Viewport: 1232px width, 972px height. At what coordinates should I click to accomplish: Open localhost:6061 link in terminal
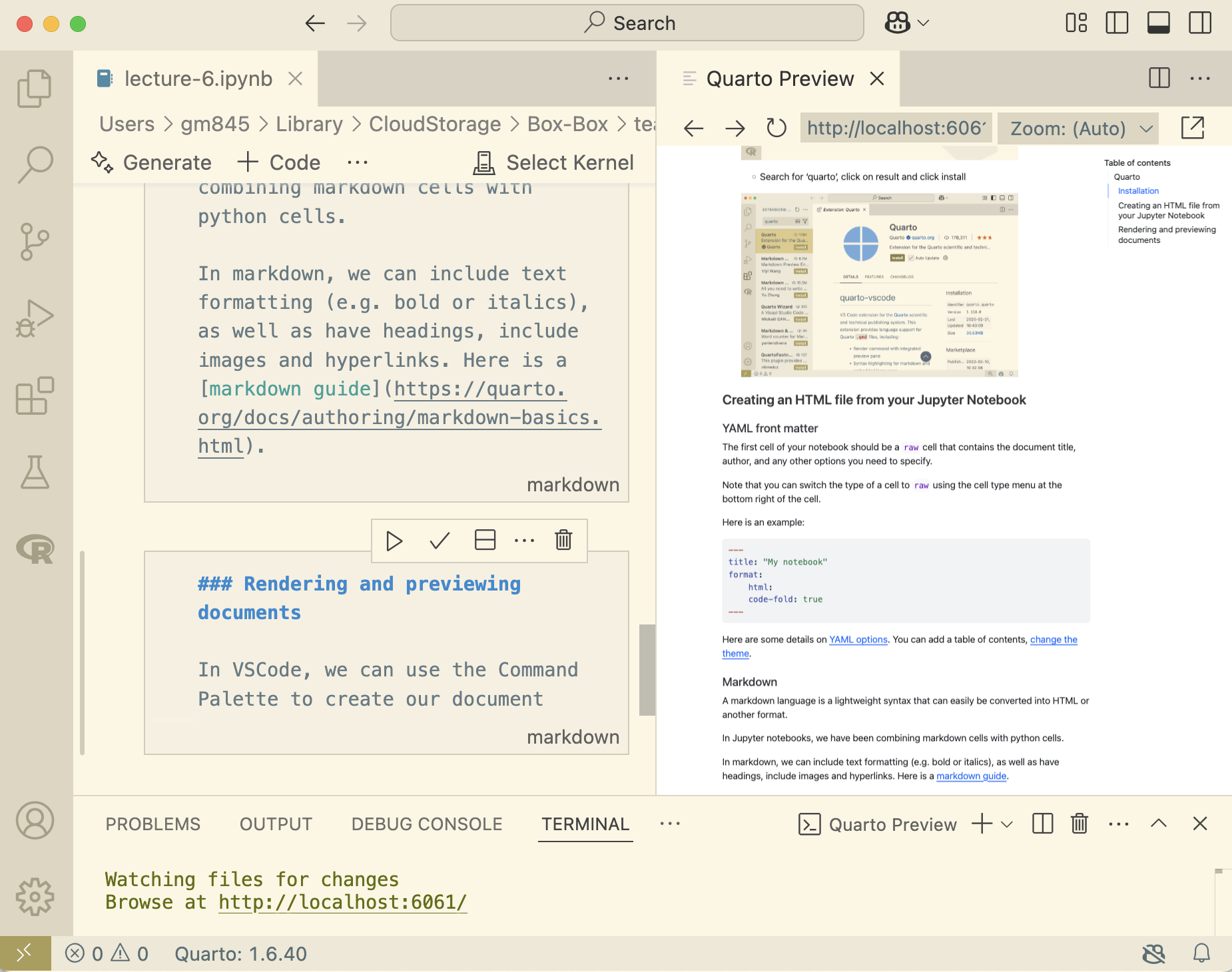[342, 903]
